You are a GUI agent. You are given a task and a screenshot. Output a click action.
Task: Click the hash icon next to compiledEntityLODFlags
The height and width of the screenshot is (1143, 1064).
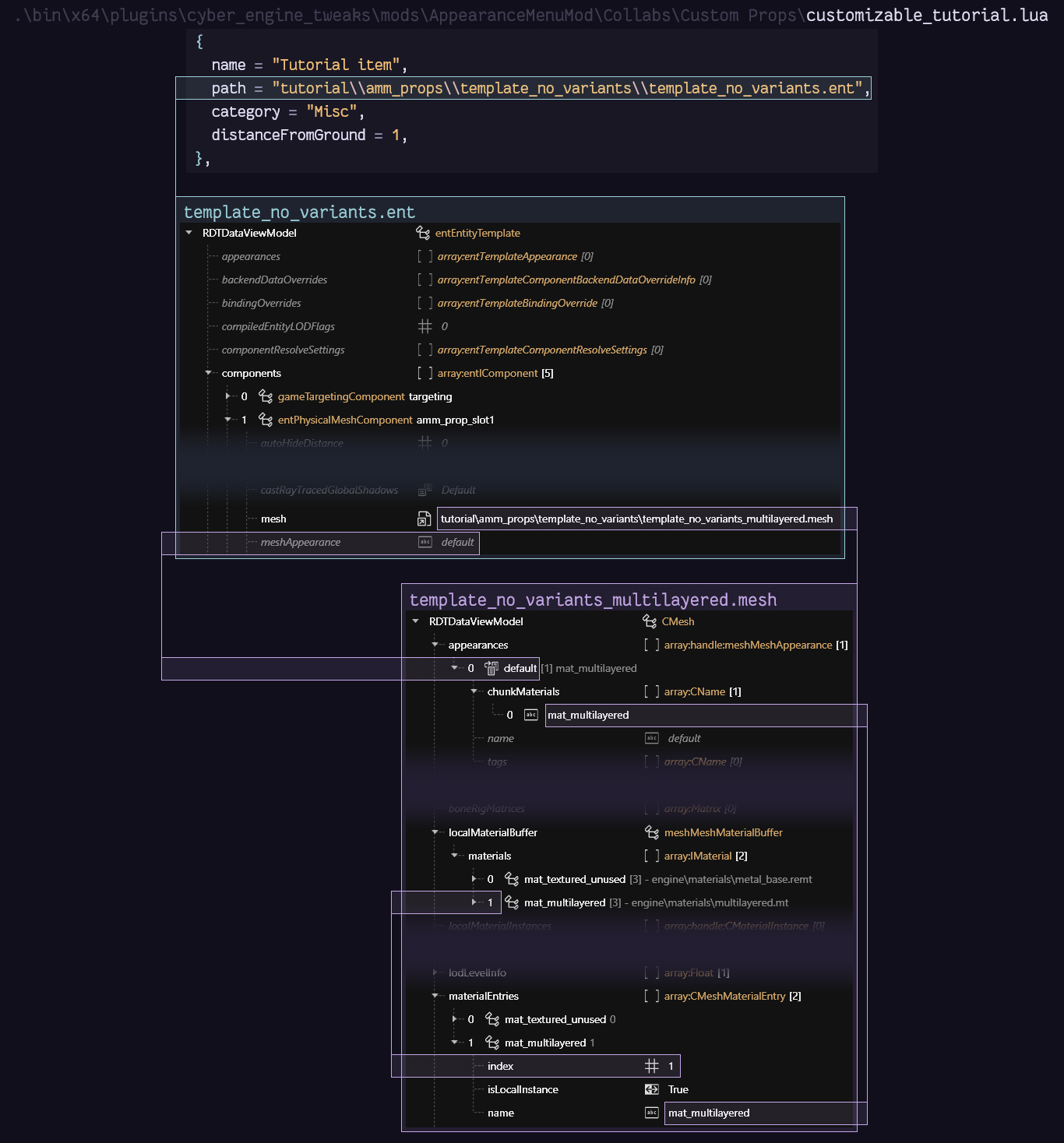pos(425,326)
